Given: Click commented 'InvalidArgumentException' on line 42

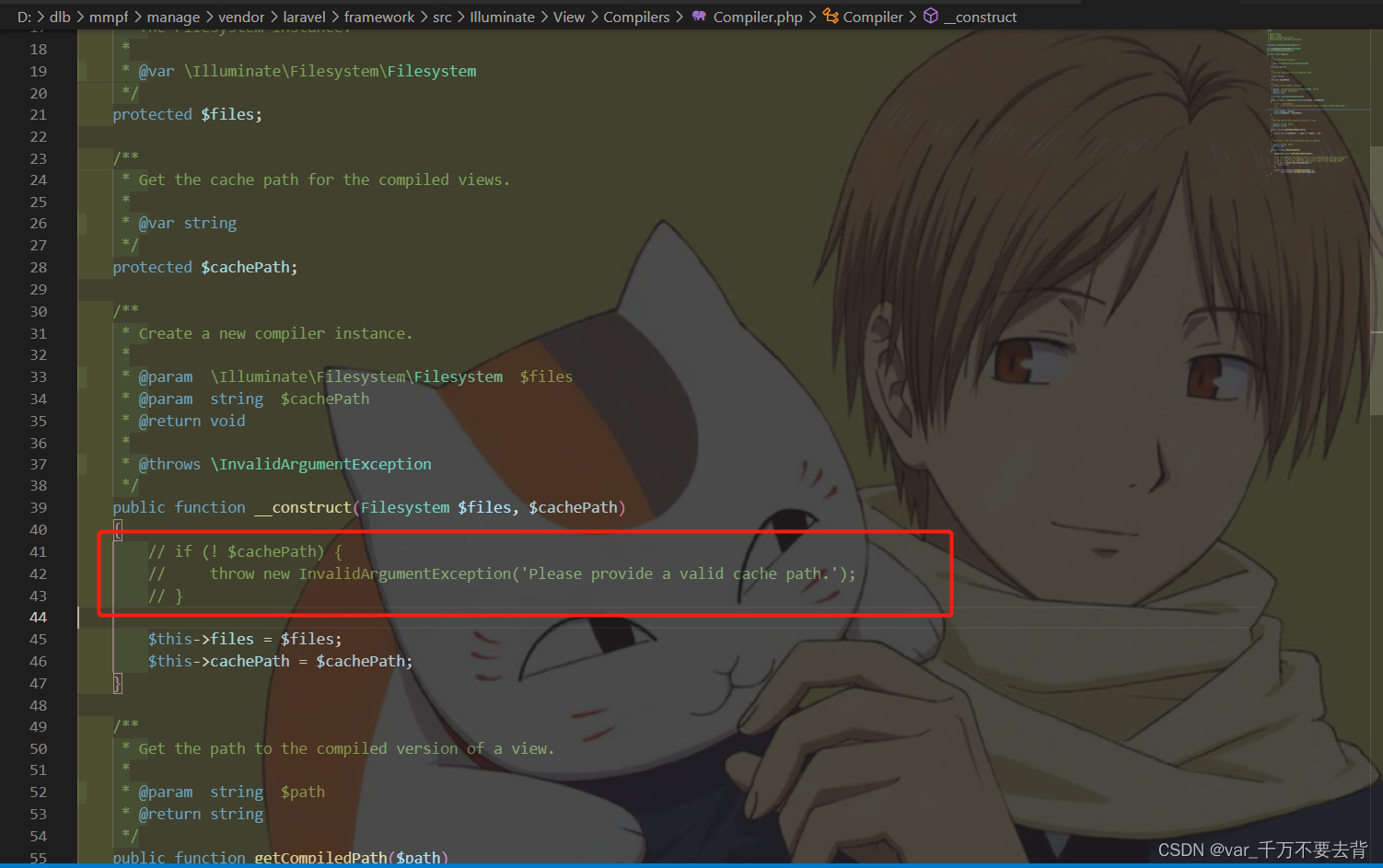Looking at the screenshot, I should point(405,573).
